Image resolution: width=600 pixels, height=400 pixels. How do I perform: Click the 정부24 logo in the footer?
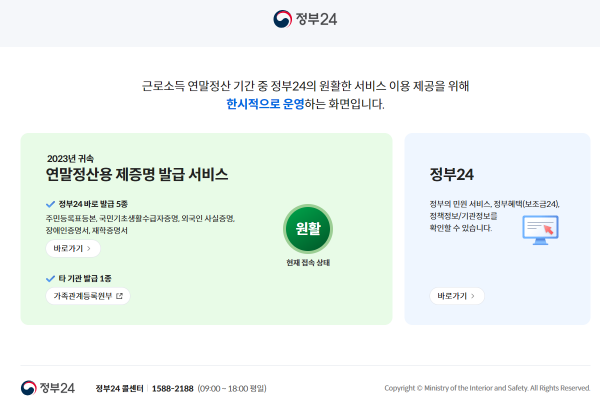(x=47, y=387)
